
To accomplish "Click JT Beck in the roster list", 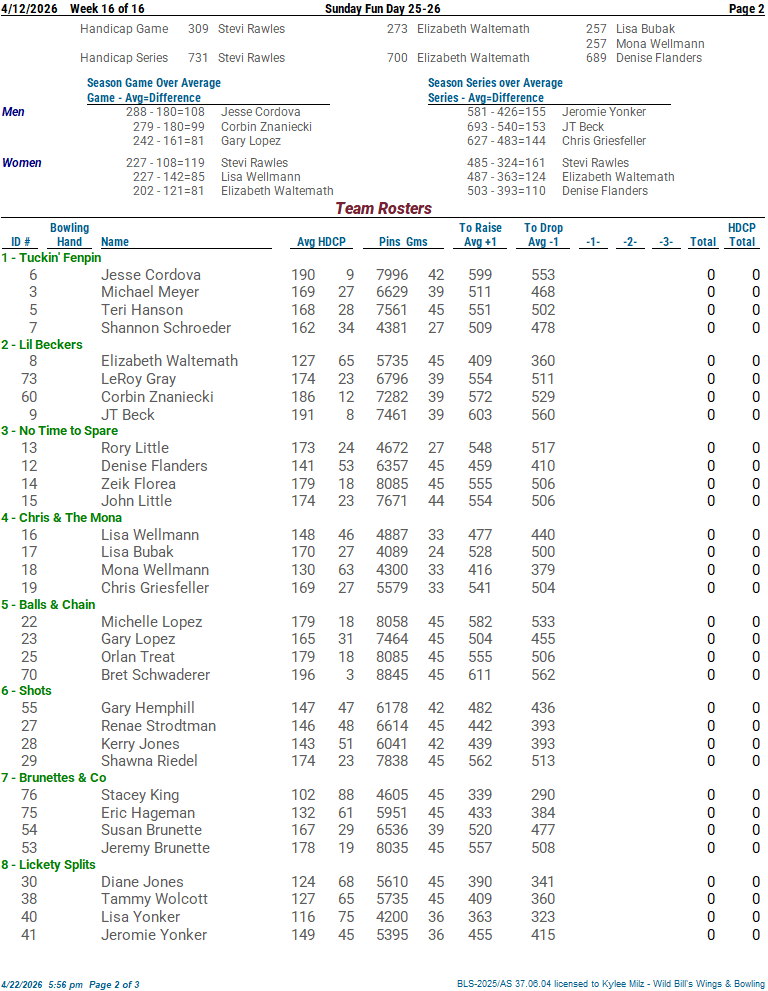I will [128, 415].
